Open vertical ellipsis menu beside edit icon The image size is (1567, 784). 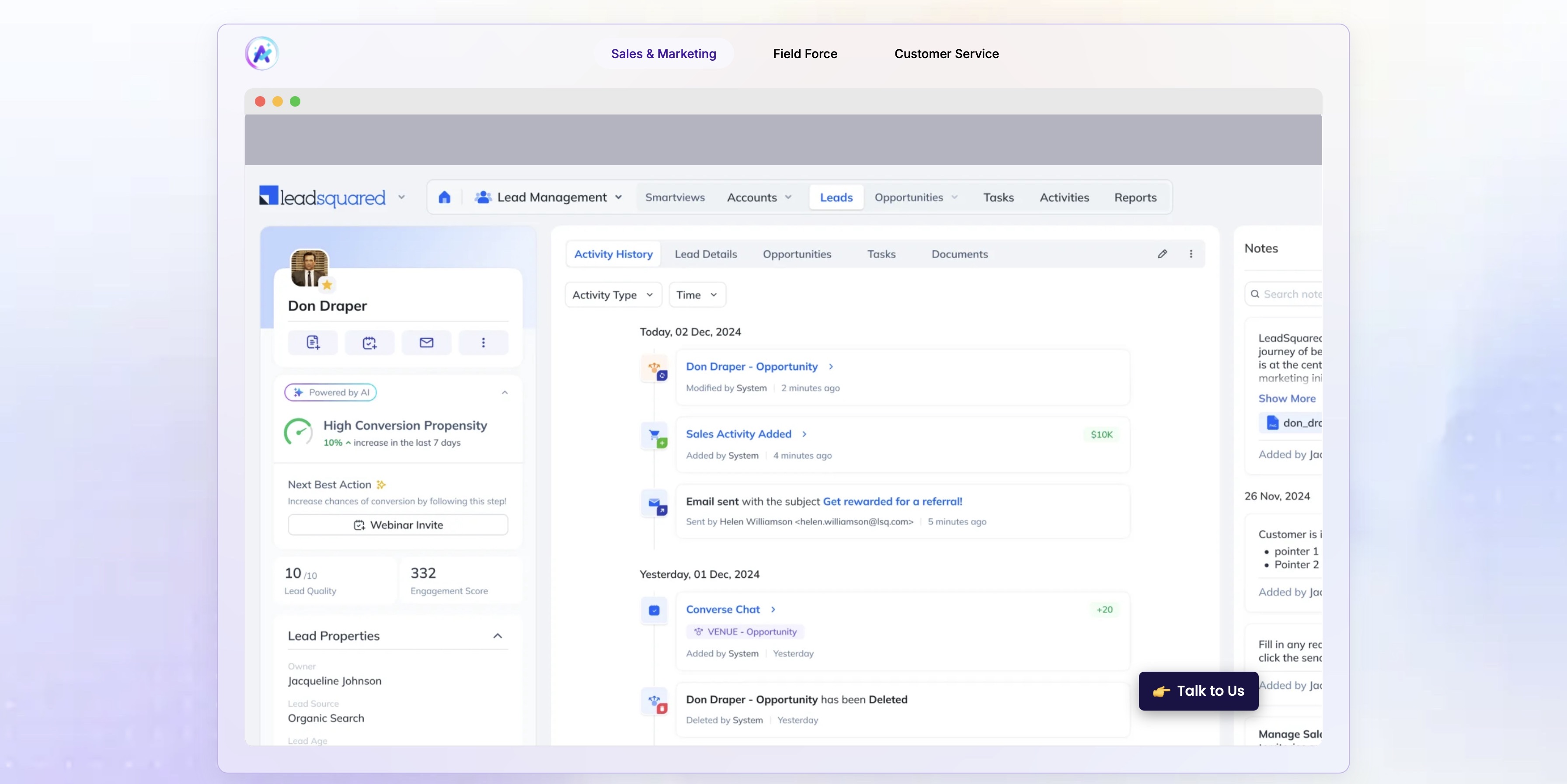1191,254
